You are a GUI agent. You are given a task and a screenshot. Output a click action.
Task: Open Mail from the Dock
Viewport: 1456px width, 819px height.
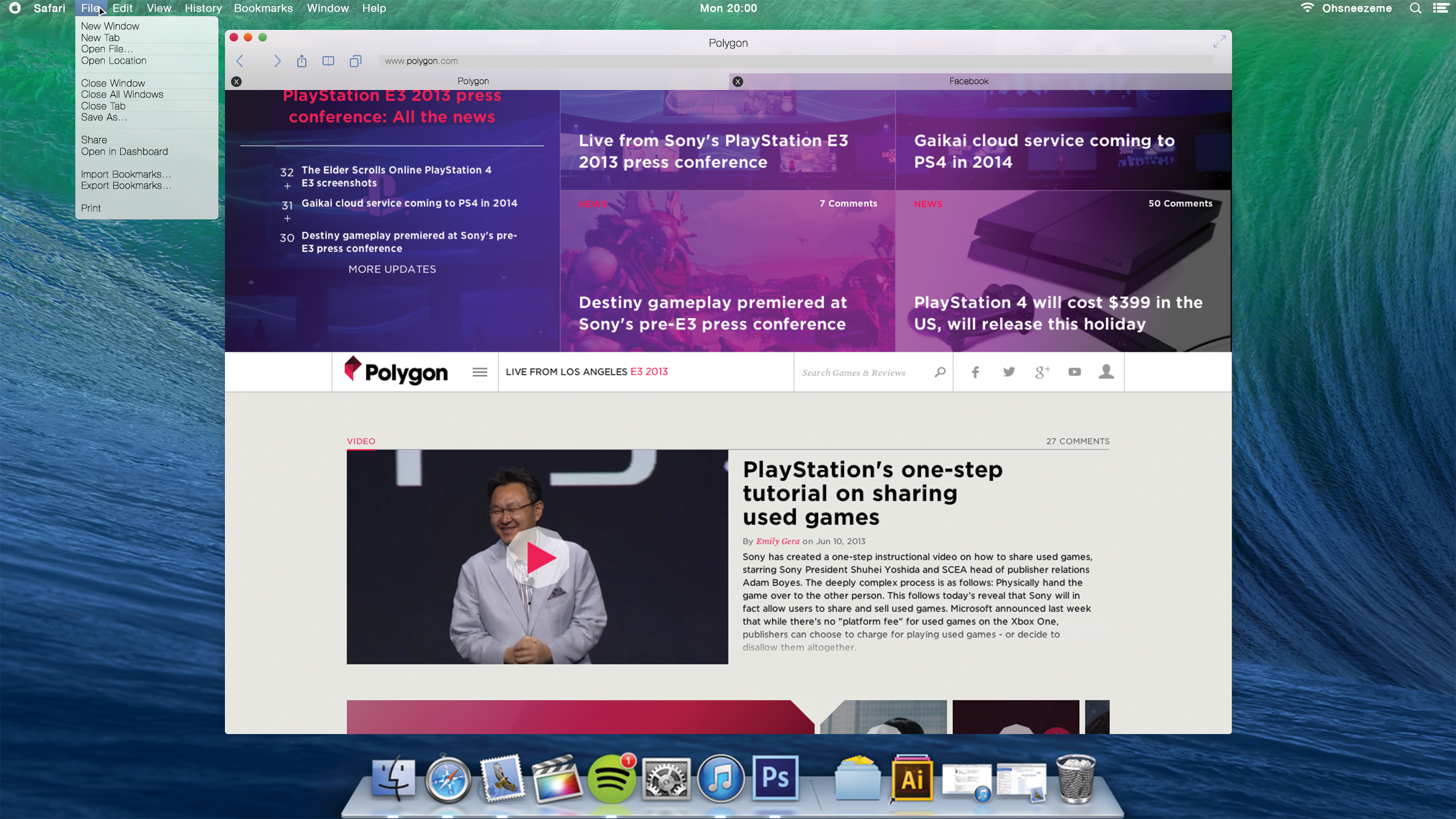pyautogui.click(x=502, y=779)
